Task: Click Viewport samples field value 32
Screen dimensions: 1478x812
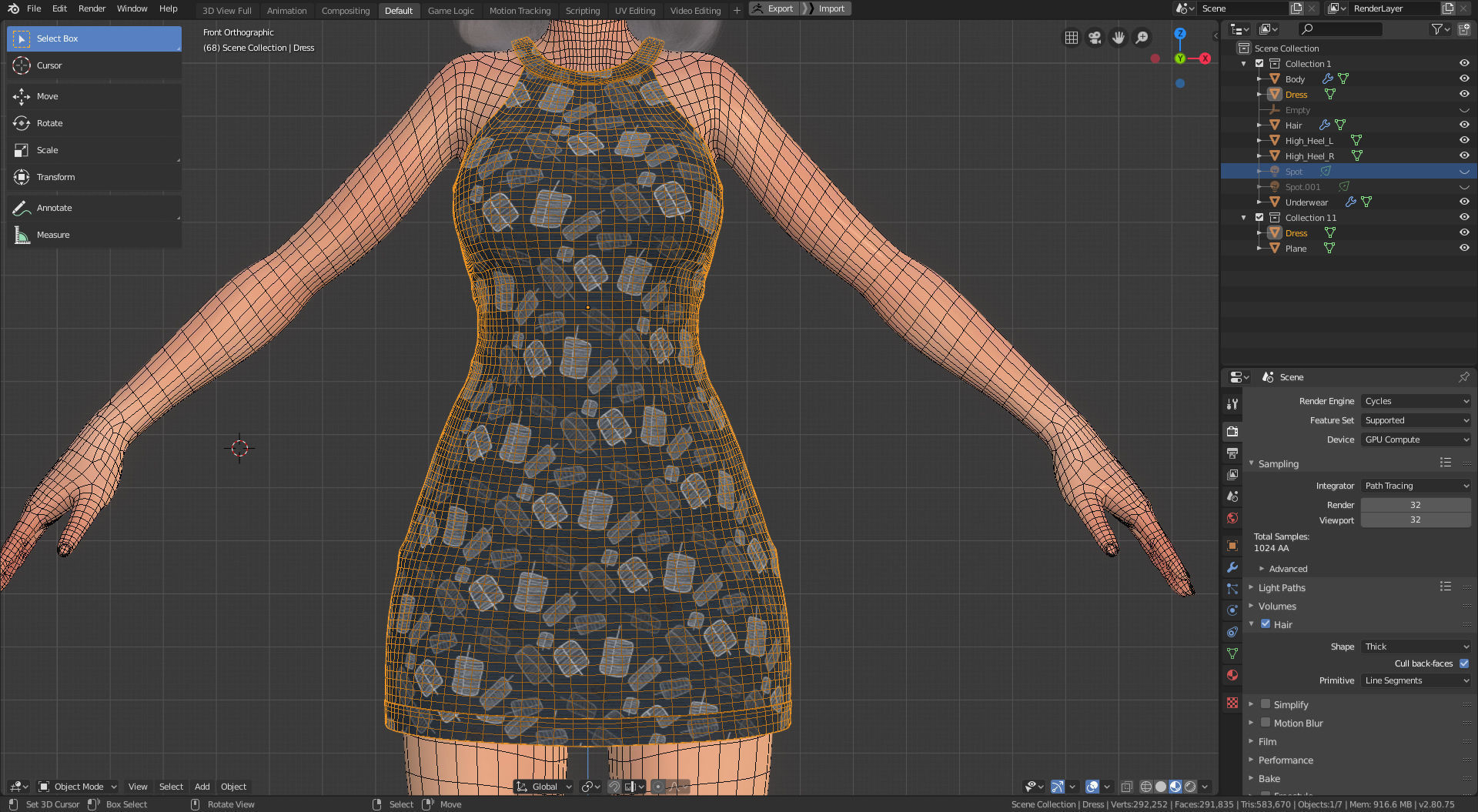Action: click(1416, 520)
